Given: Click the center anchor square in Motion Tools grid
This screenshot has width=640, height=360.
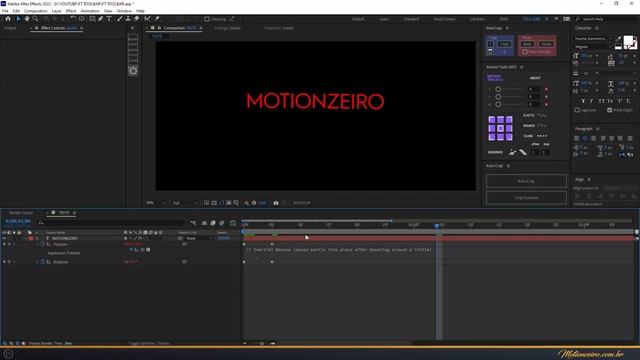Looking at the screenshot, I should click(500, 128).
